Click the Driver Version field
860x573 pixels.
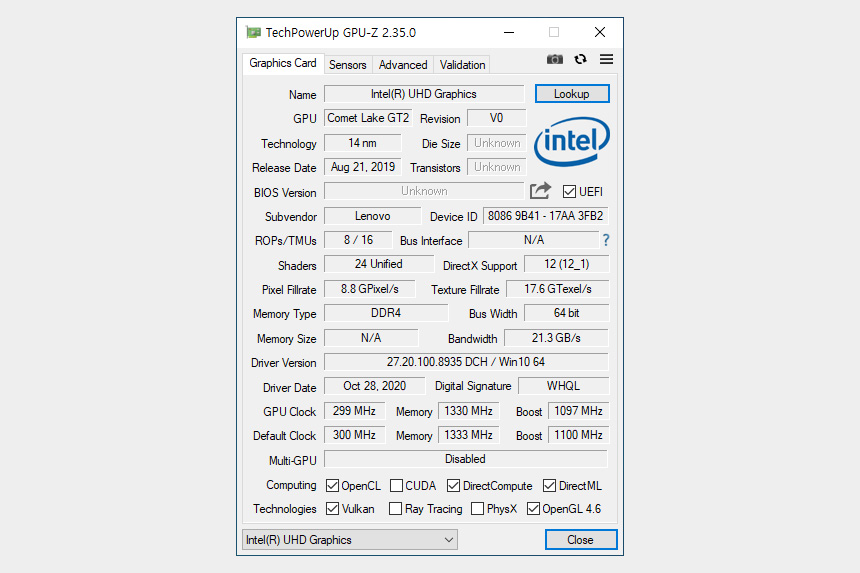466,362
